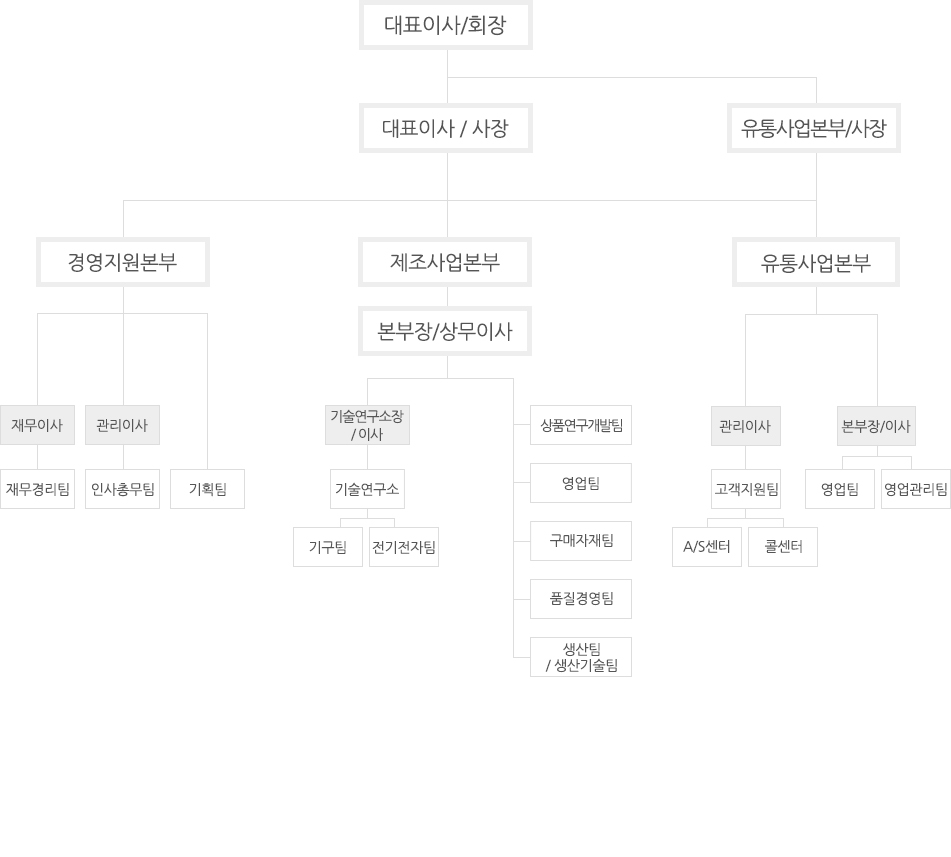This screenshot has width=951, height=857.
Task: Select the 재무이사 box
Action: tap(38, 425)
